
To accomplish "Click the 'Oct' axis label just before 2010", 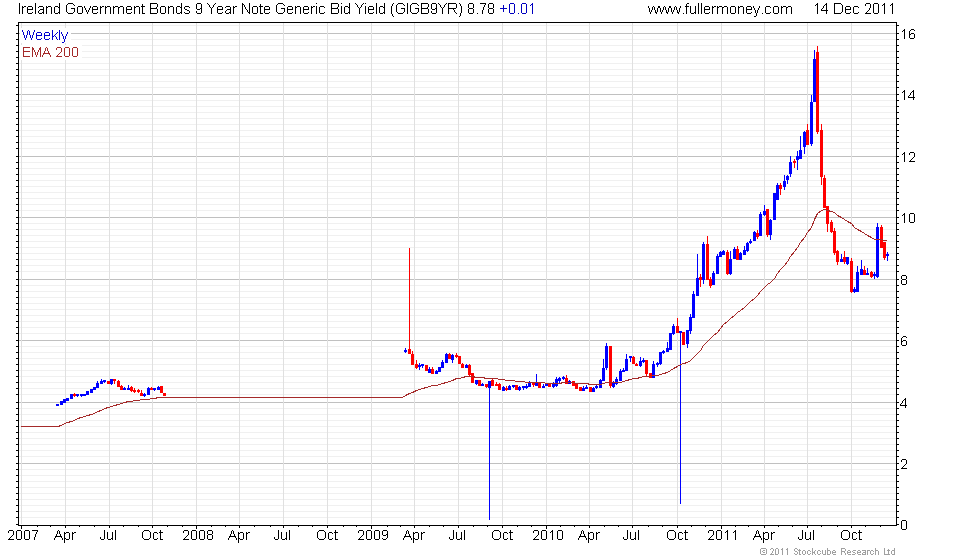I will tap(502, 536).
